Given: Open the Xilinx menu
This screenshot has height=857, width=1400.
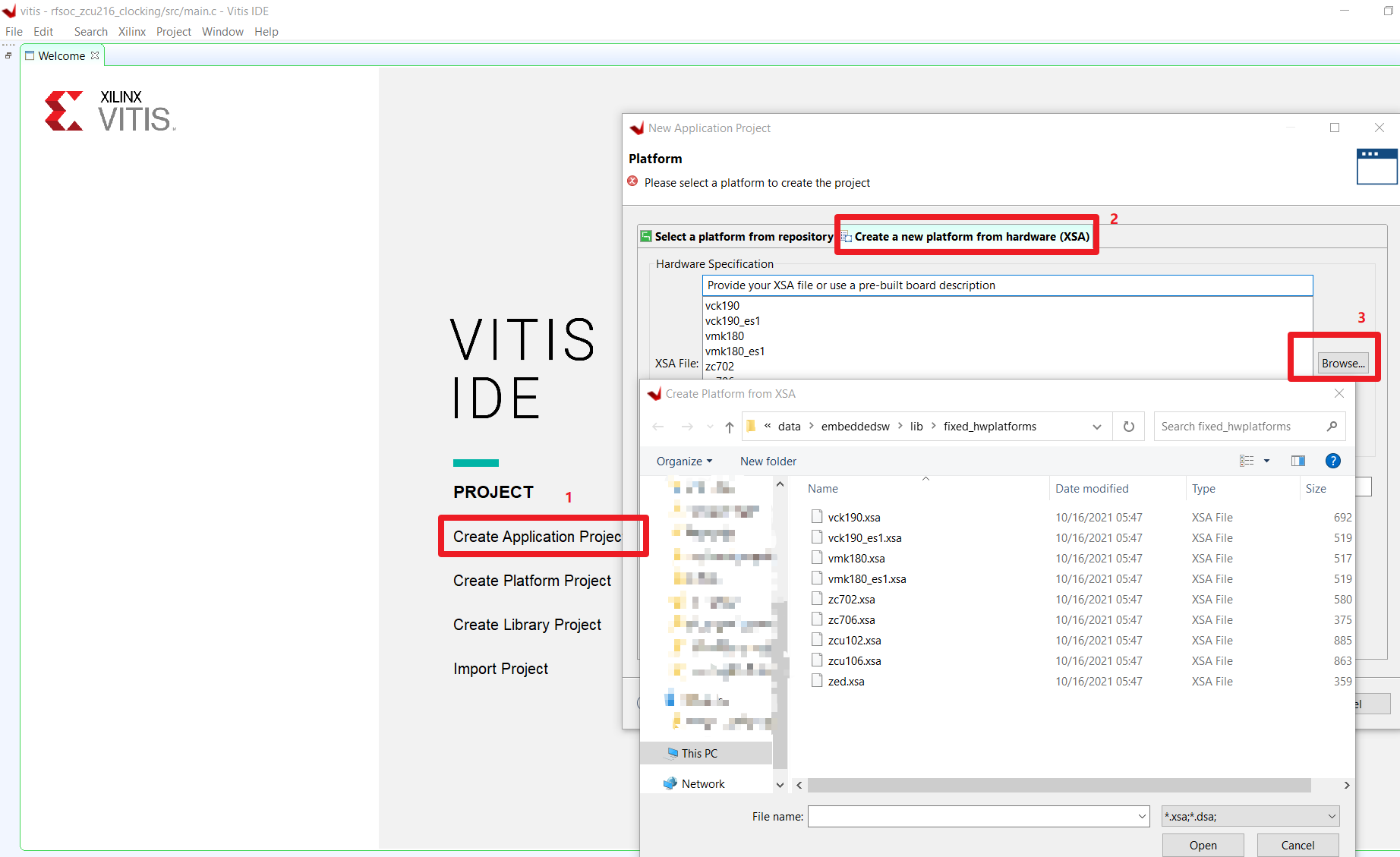Looking at the screenshot, I should coord(132,31).
